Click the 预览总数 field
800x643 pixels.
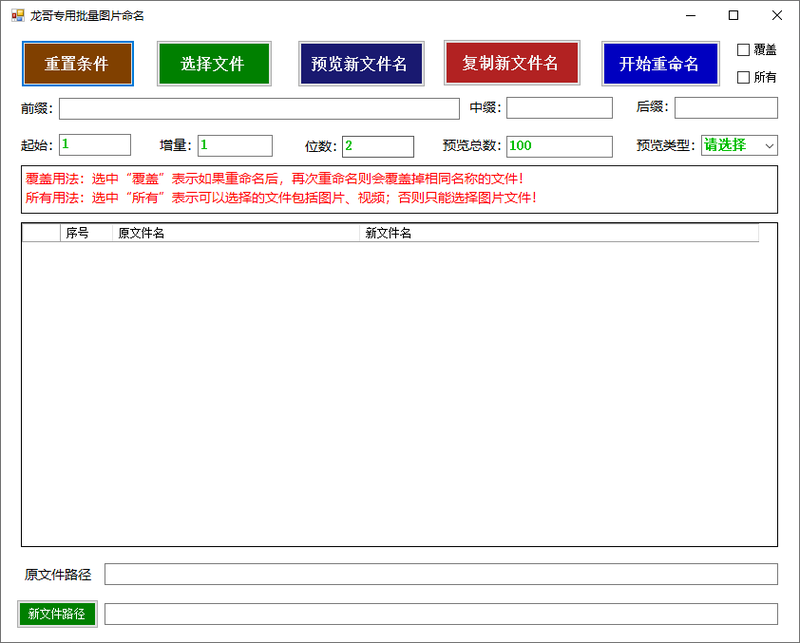point(559,146)
